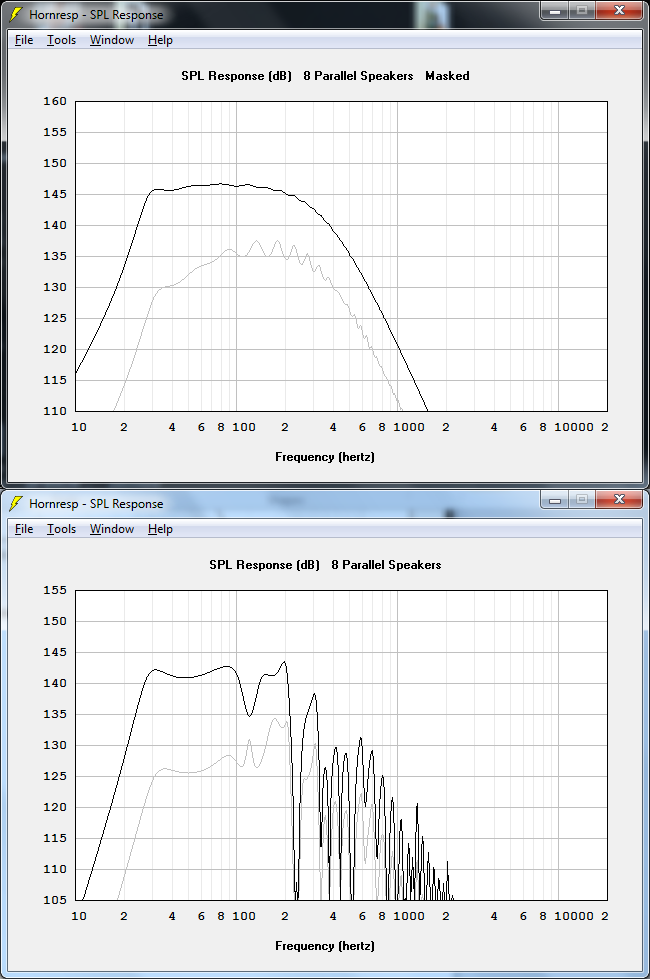Open Tools menu in top Hornresp window

click(x=61, y=40)
